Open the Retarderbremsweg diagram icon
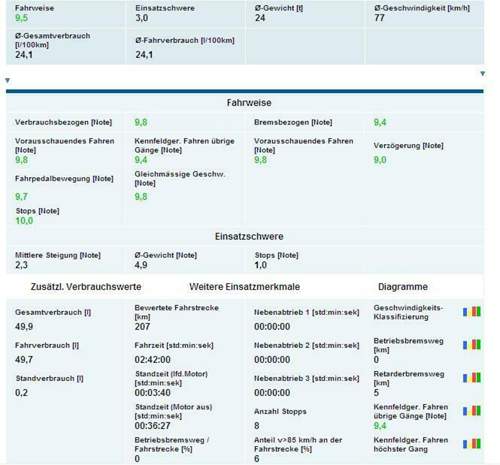500x465 pixels. coord(472,378)
